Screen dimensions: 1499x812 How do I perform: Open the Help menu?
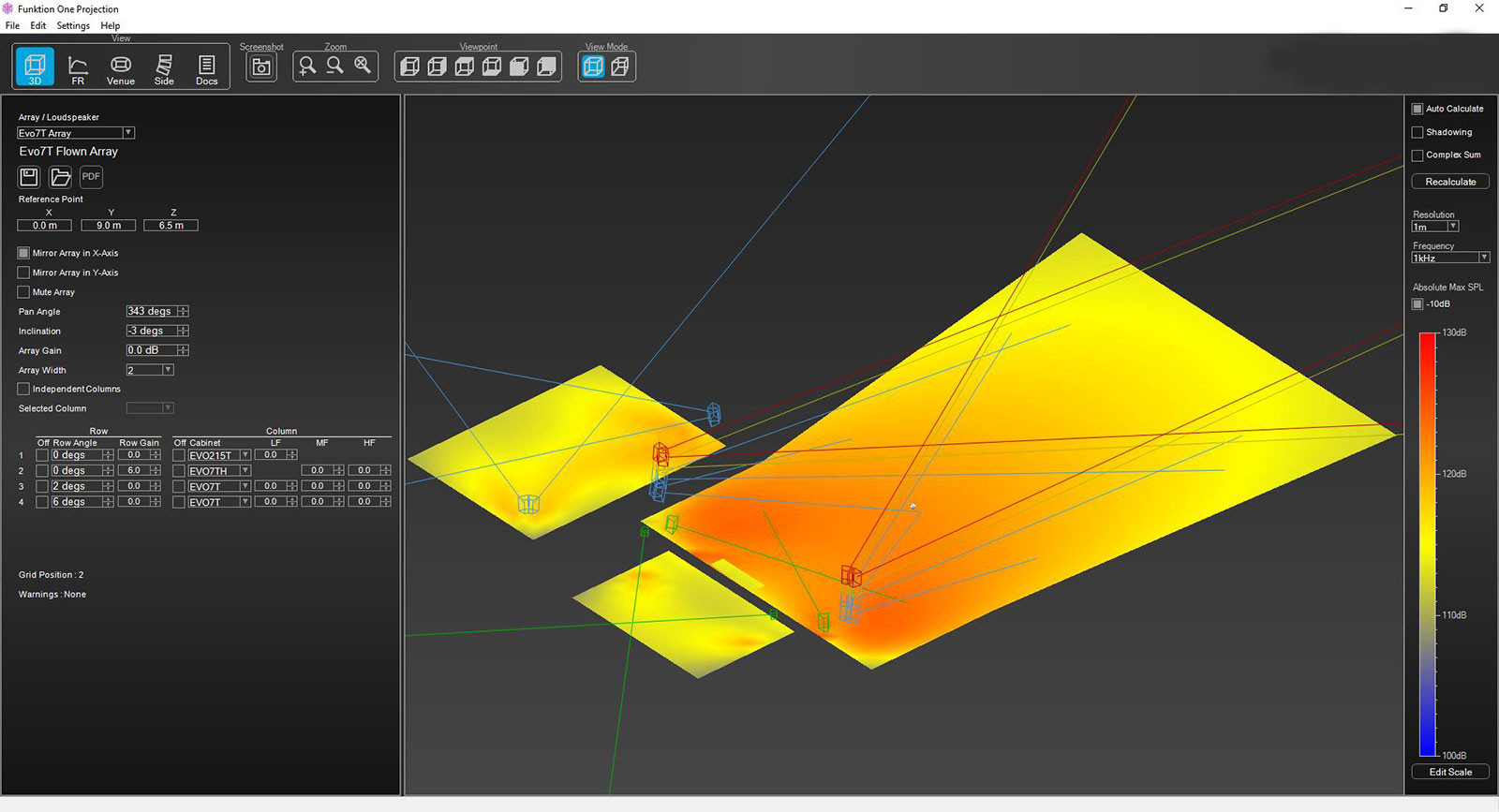pos(111,25)
